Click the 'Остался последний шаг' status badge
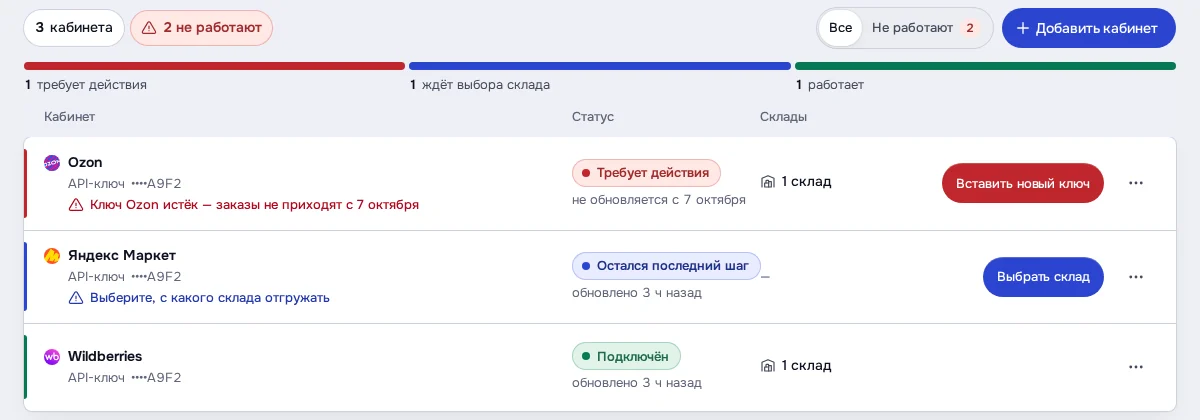 click(666, 266)
